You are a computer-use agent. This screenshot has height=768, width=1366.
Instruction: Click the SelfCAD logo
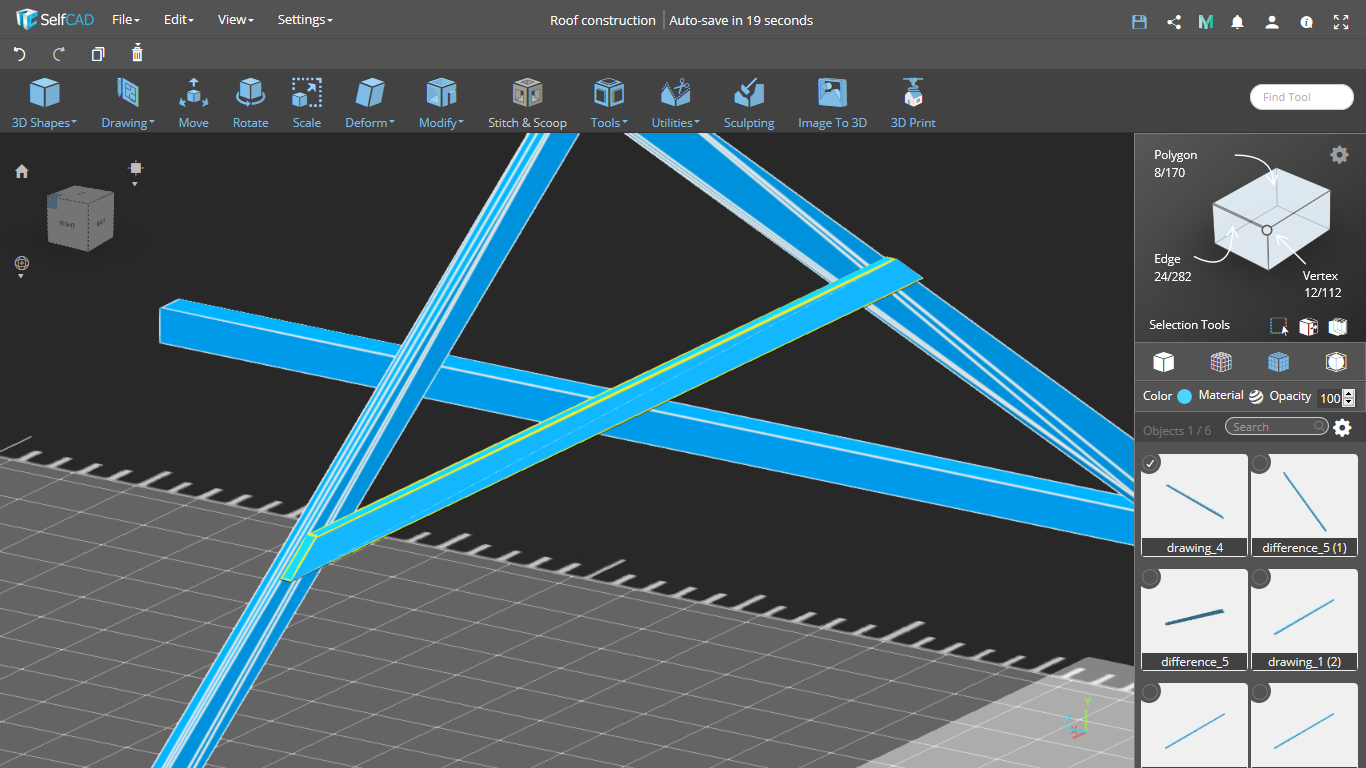pos(54,20)
